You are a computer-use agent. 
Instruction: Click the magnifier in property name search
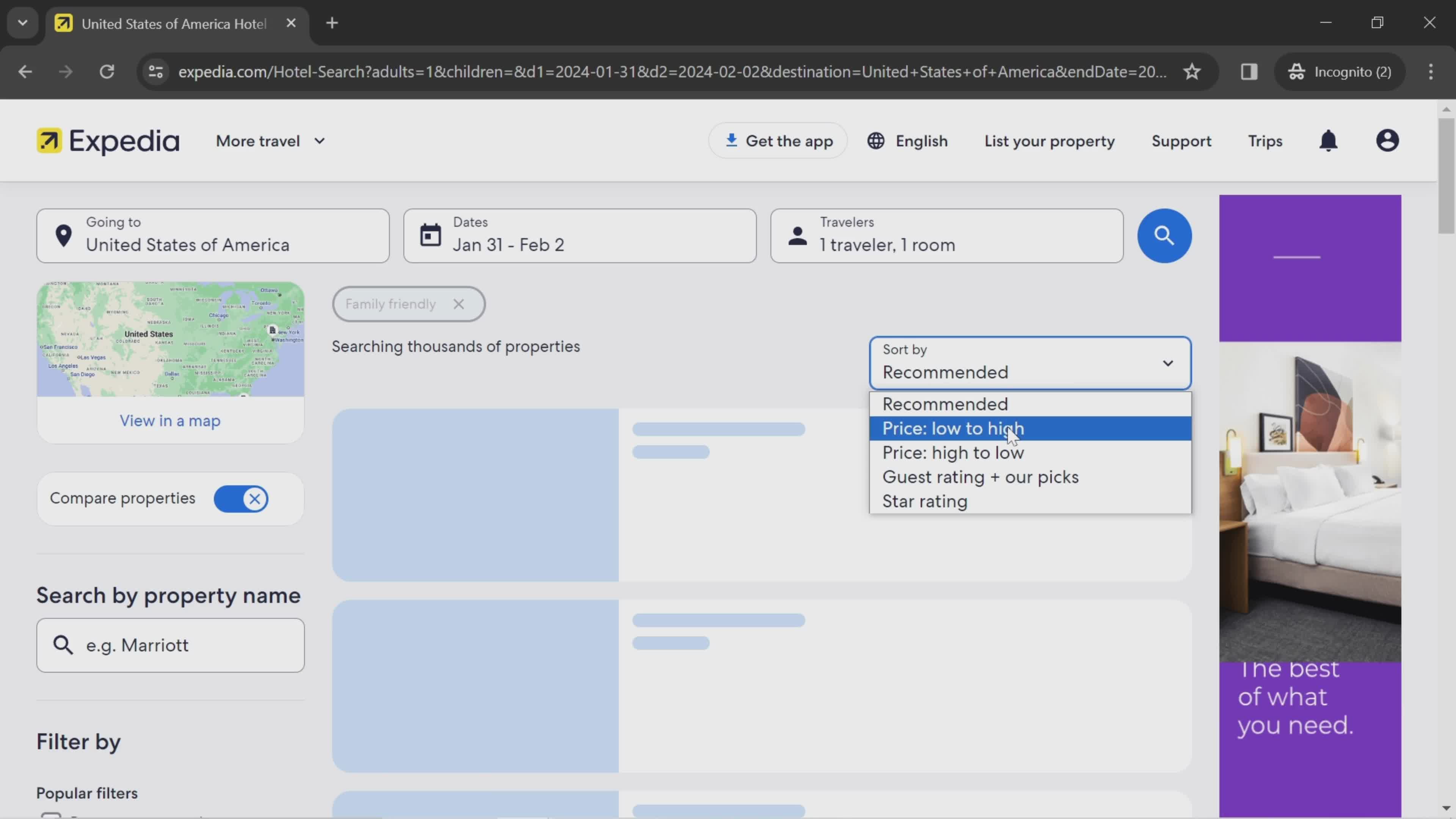(63, 645)
